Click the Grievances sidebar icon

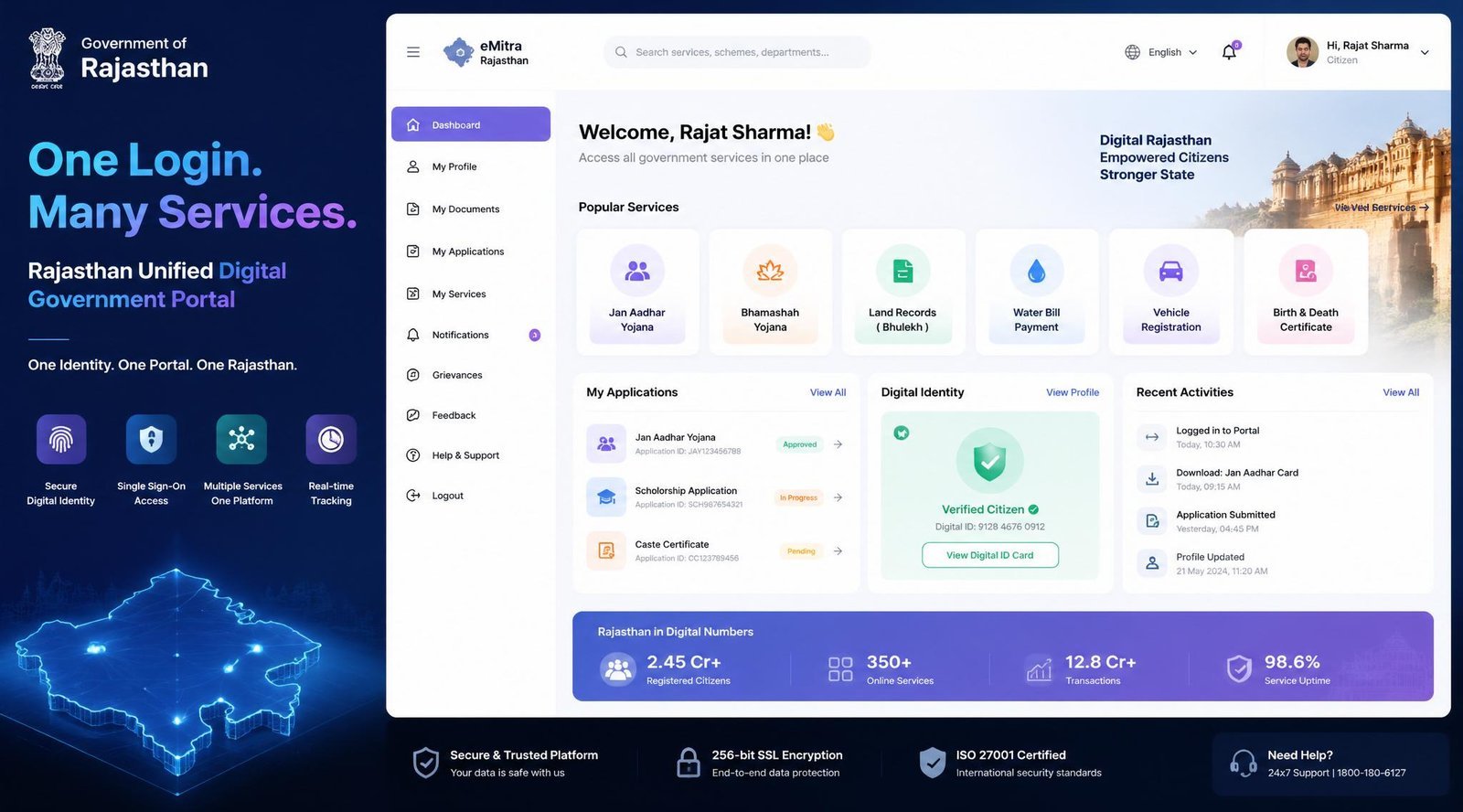click(x=413, y=375)
